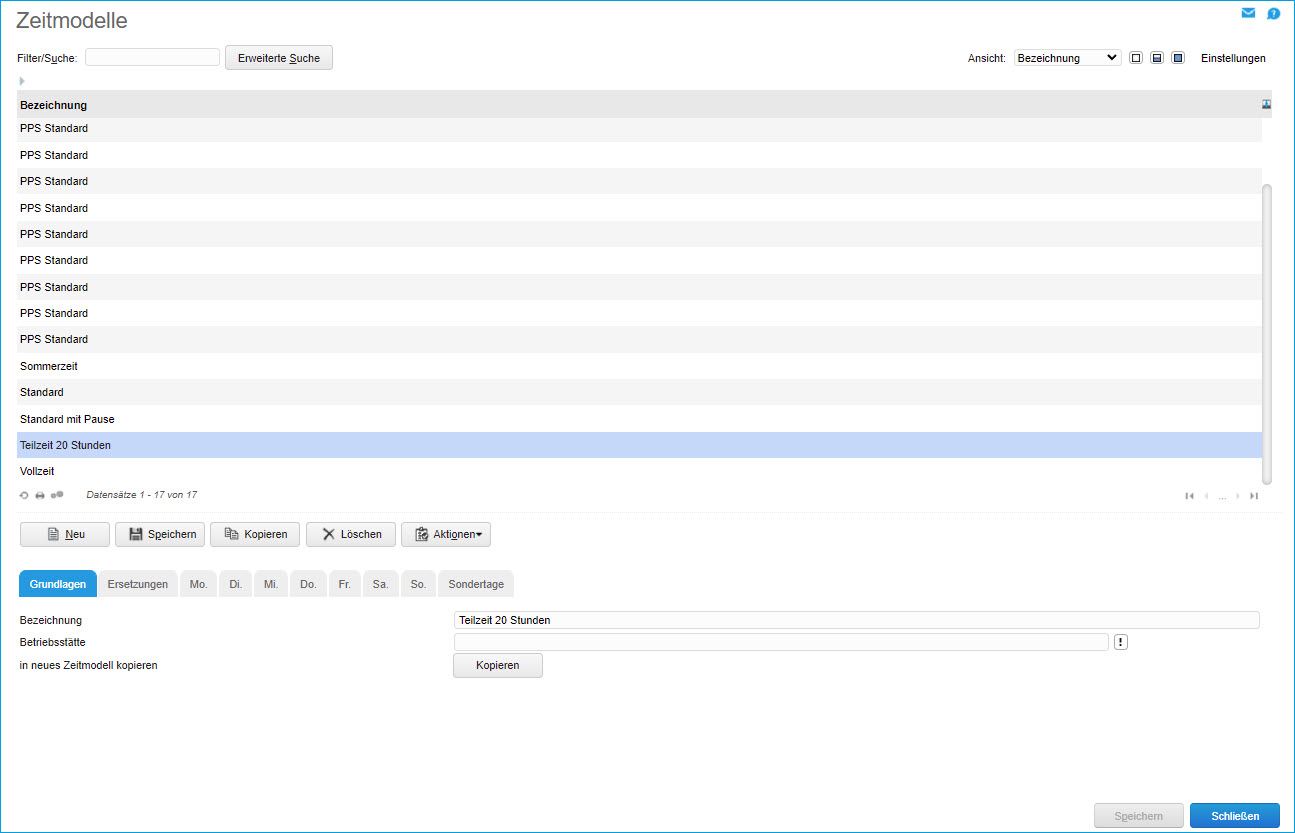Expand the small triangle below Filter/Suche
The width and height of the screenshot is (1295, 833).
[x=22, y=81]
